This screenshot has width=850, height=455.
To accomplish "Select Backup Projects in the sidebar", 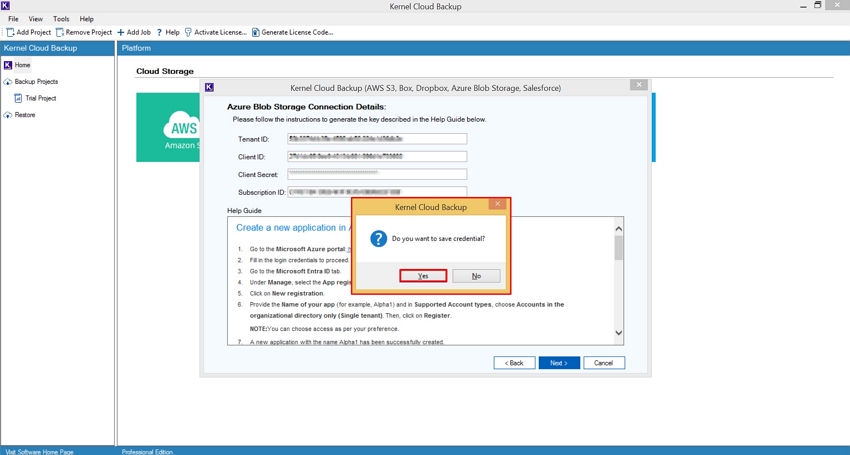I will [x=36, y=82].
